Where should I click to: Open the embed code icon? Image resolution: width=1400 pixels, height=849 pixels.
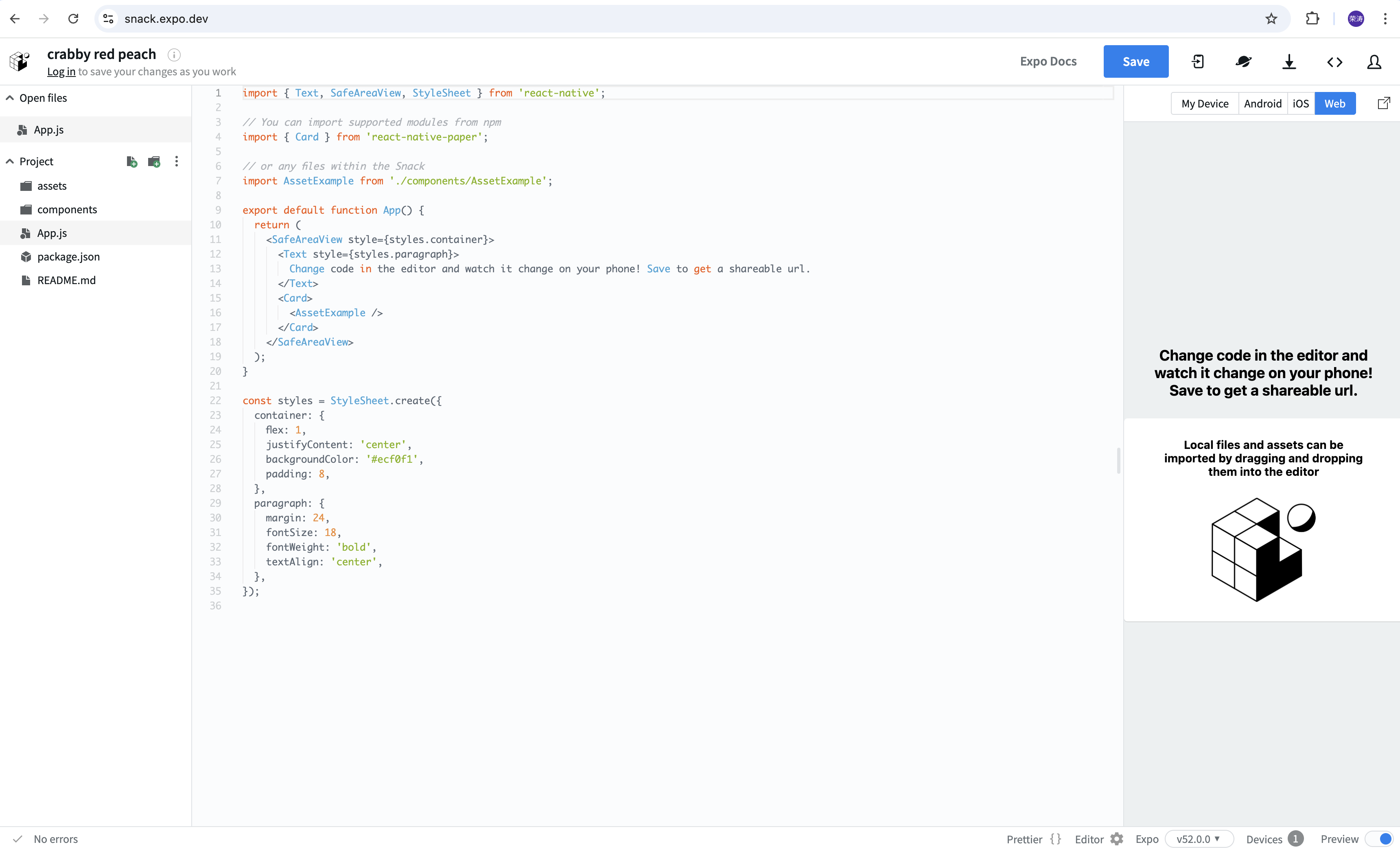(1334, 61)
